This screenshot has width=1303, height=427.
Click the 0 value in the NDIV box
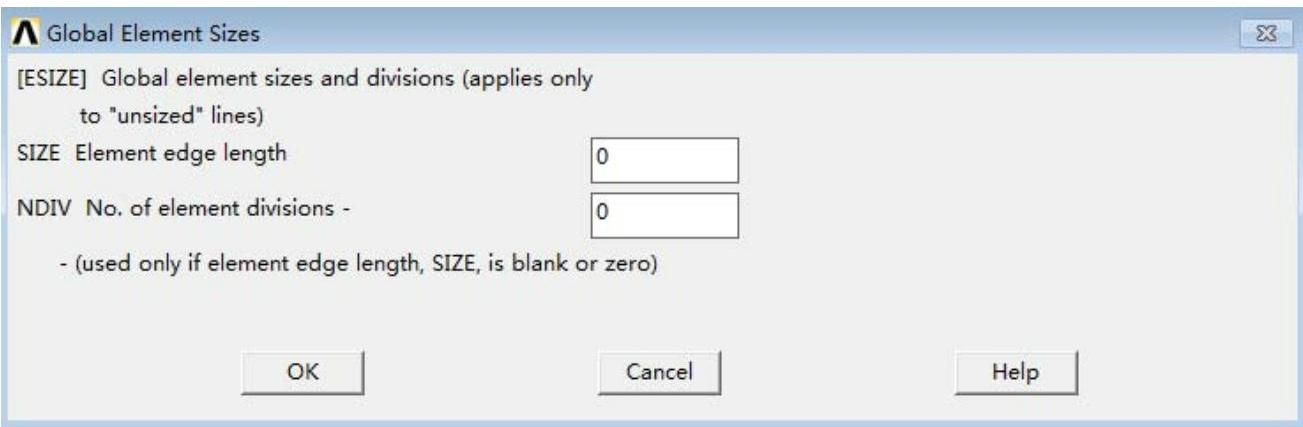(x=600, y=213)
